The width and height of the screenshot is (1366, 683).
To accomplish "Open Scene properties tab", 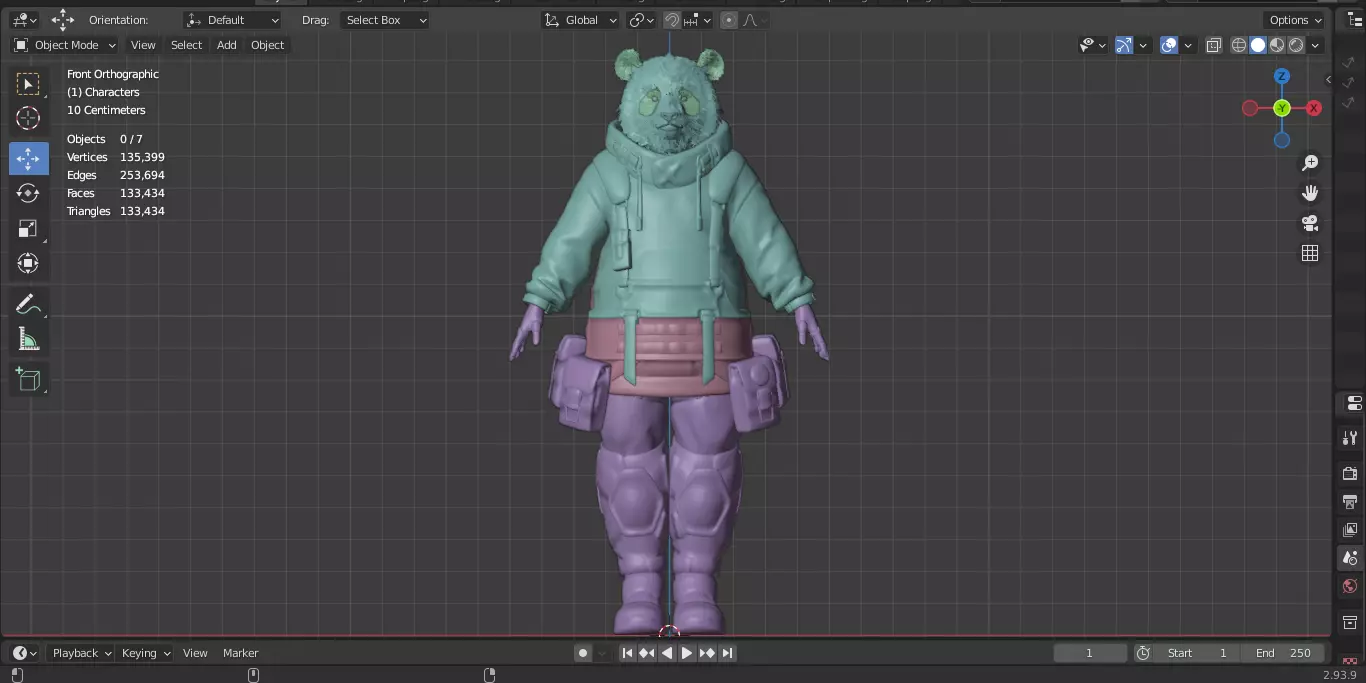I will [x=1350, y=558].
